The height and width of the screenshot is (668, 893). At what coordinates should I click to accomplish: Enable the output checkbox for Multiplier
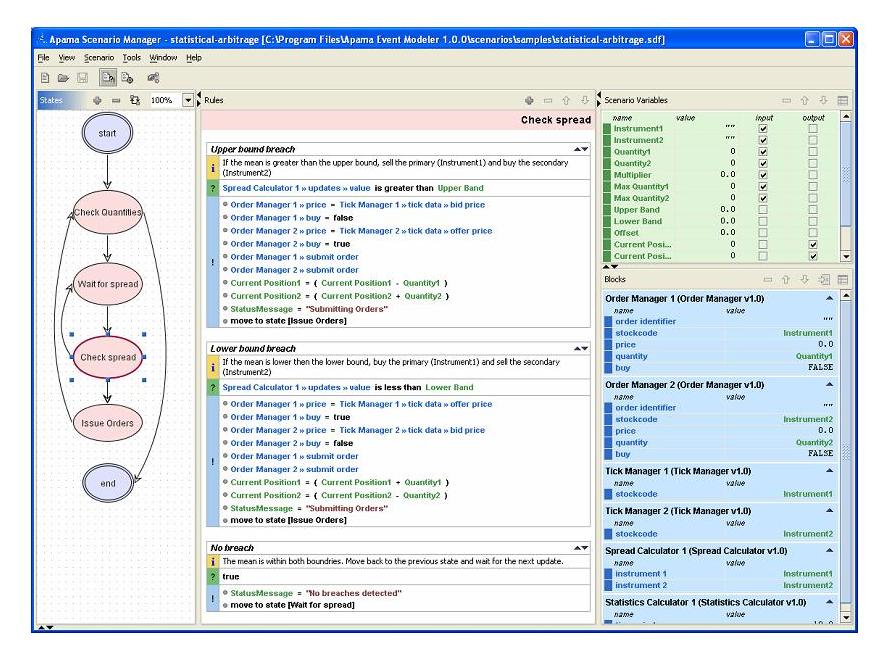[812, 174]
